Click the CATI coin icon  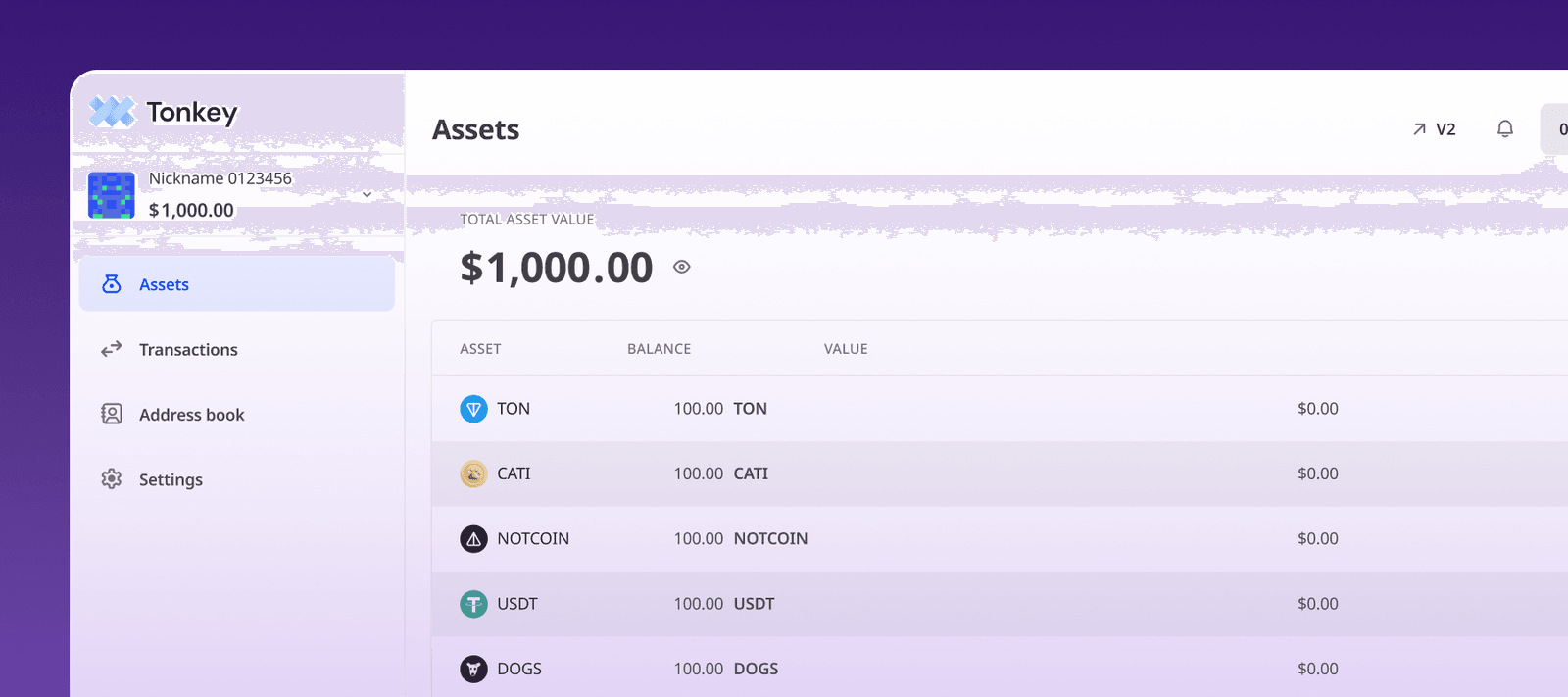(473, 473)
